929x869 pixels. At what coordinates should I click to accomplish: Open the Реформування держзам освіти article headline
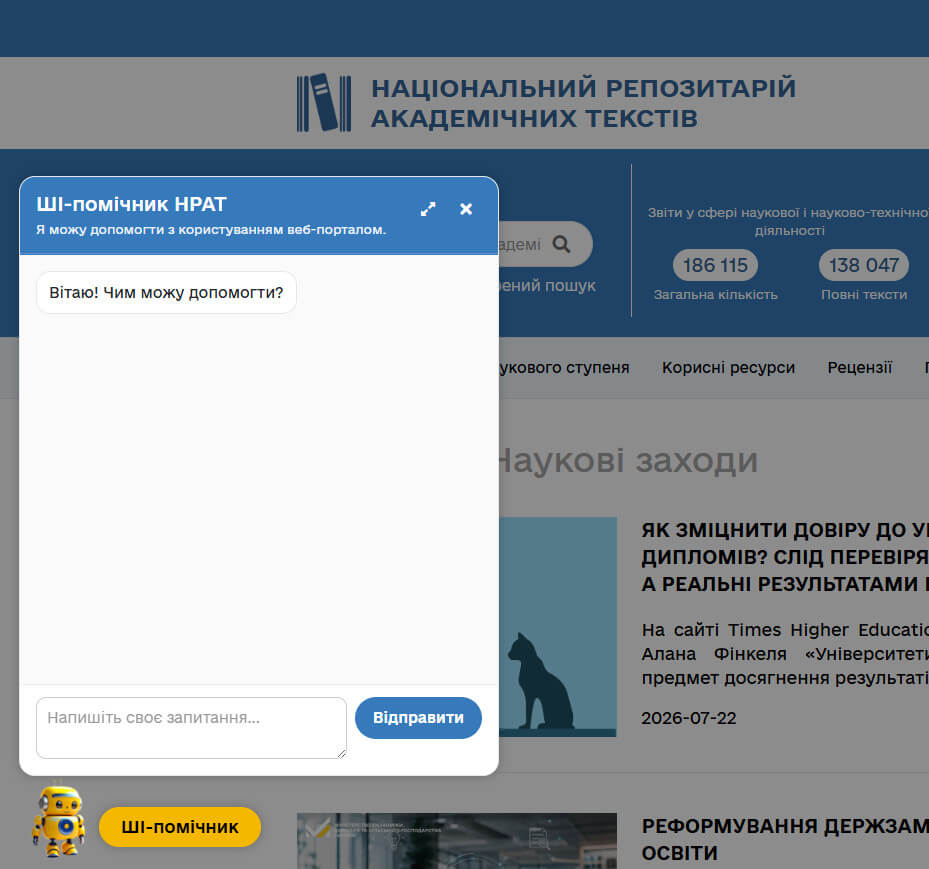(785, 839)
